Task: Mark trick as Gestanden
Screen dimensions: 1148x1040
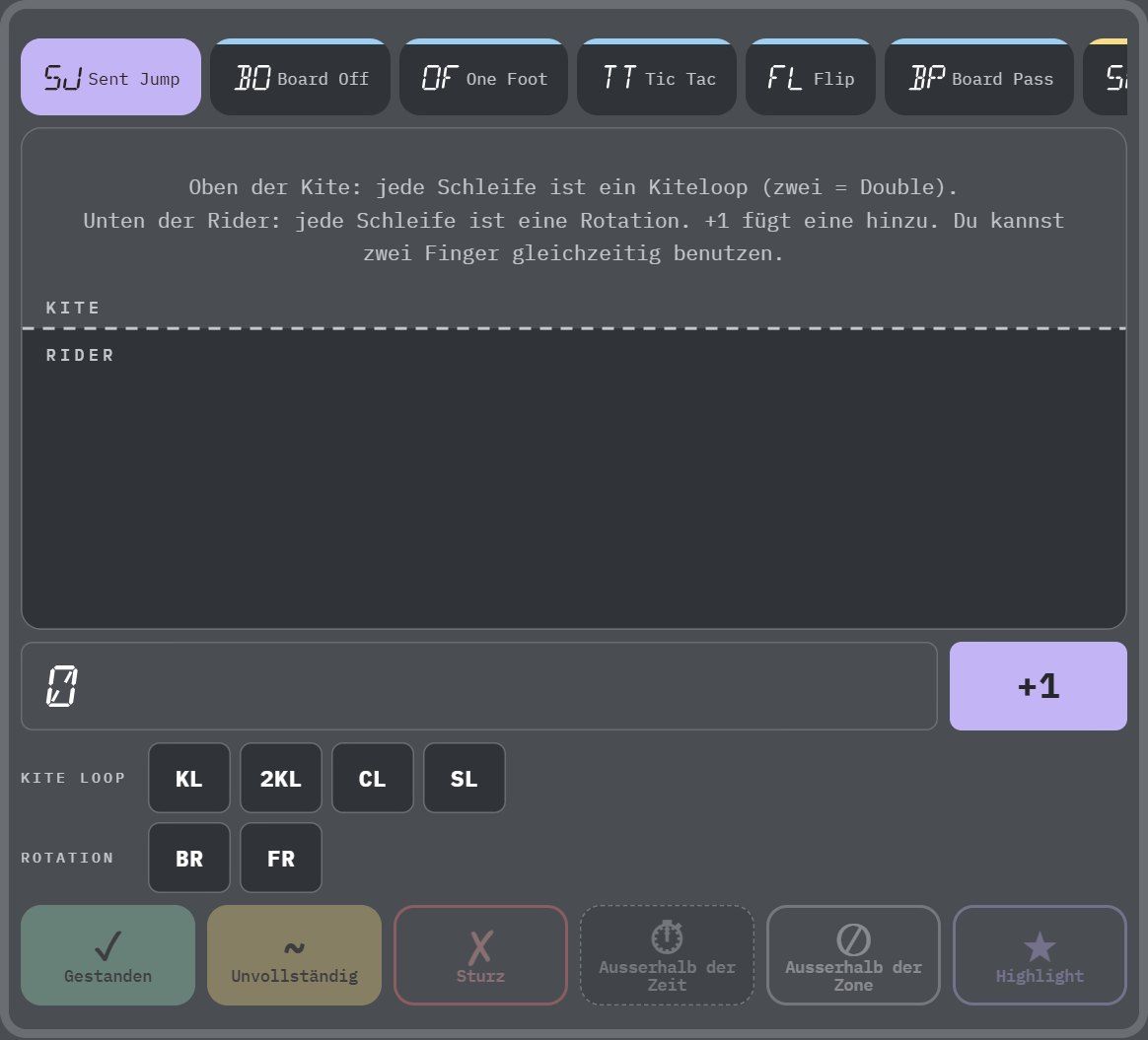Action: (x=108, y=955)
